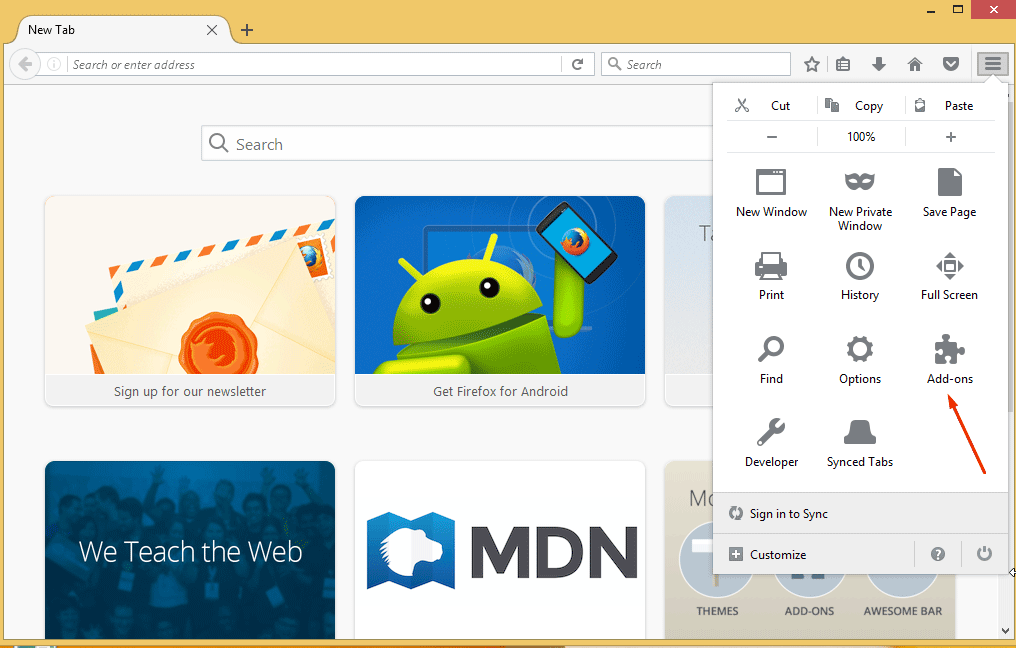Close the New Tab tab

(212, 30)
